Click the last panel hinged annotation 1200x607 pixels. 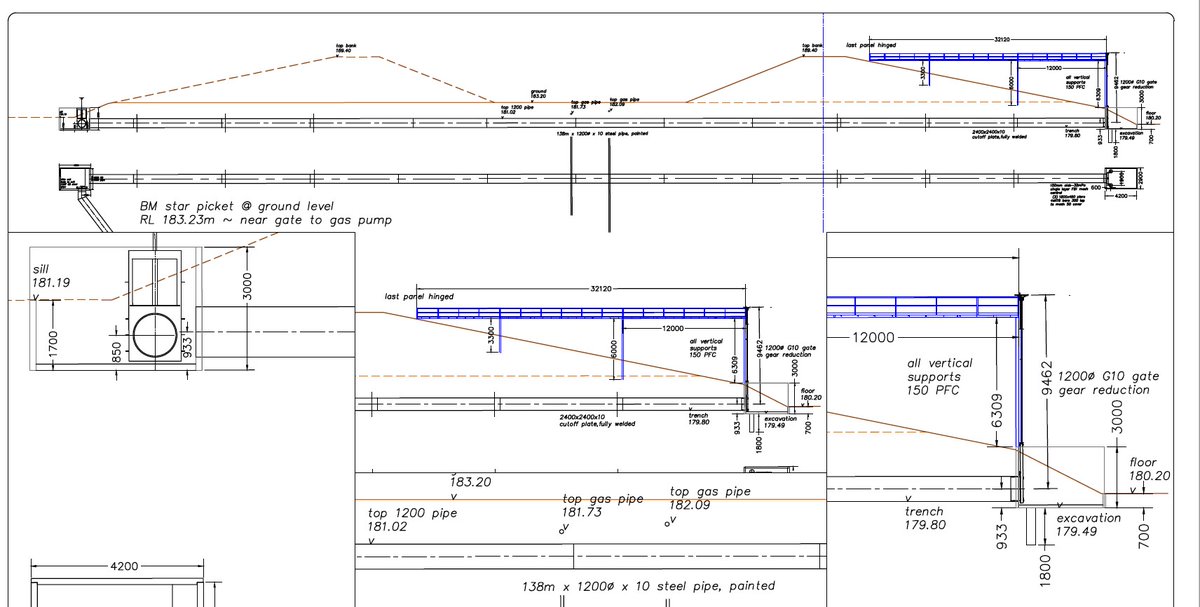pyautogui.click(x=418, y=296)
